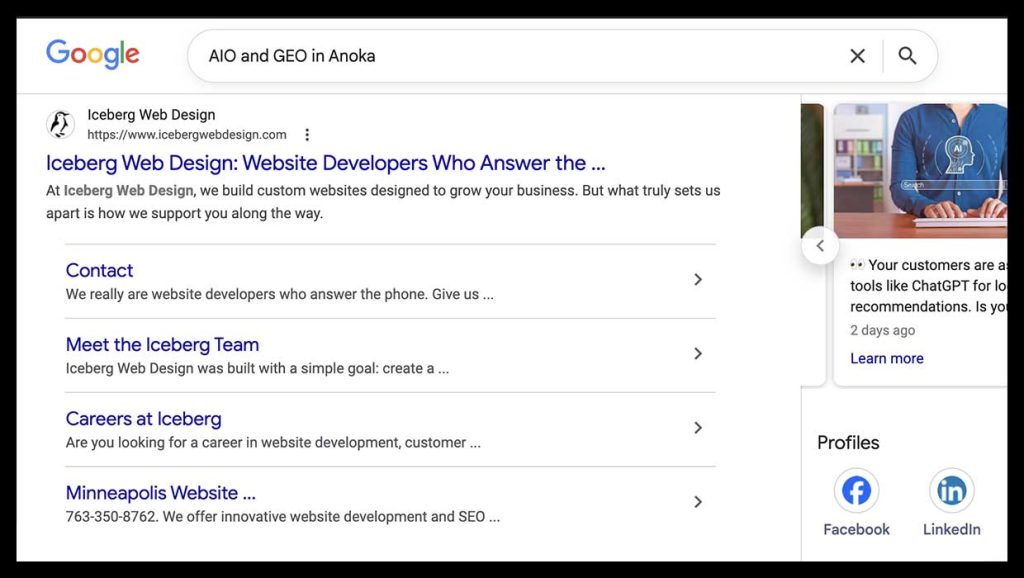Click the '2 days ago' post timestamp
This screenshot has width=1024, height=578.
click(x=882, y=330)
